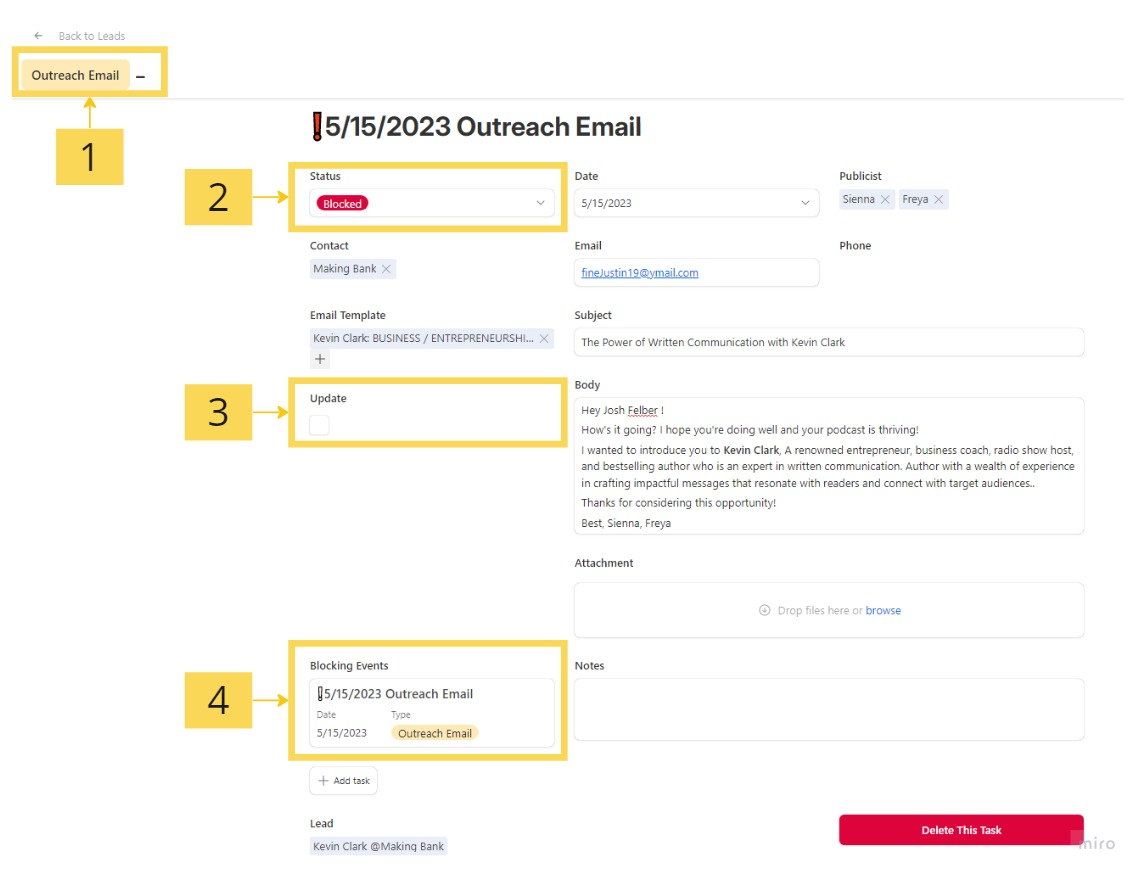Toggle the Update checkbox

click(319, 425)
